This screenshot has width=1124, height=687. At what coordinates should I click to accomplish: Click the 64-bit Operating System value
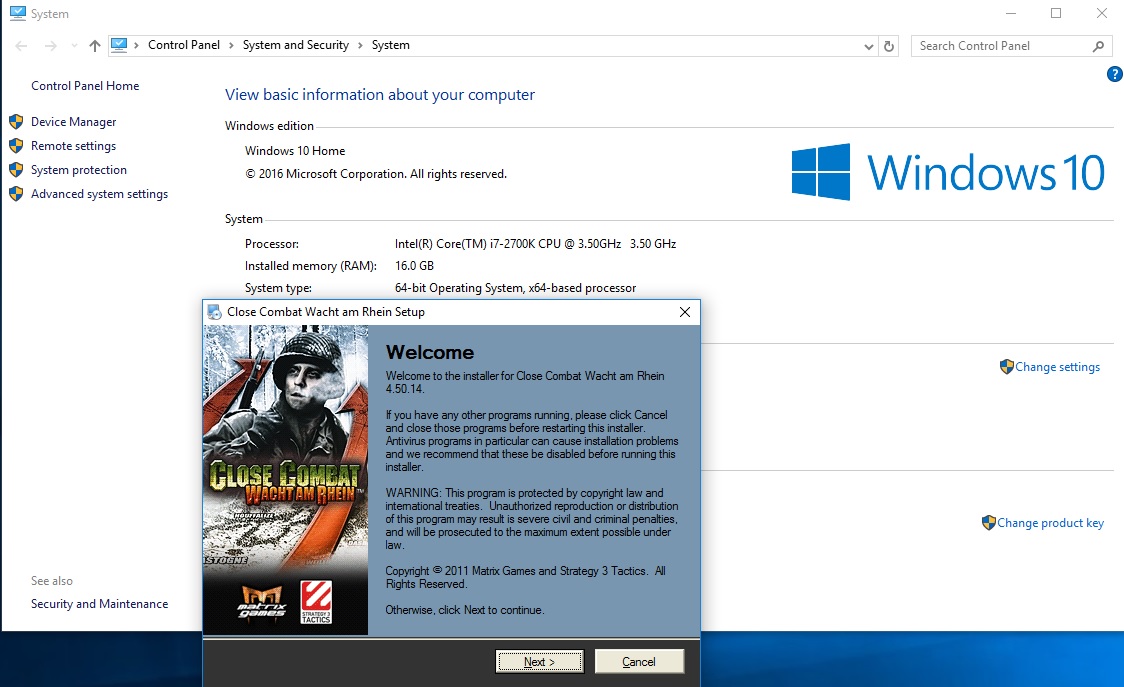515,288
